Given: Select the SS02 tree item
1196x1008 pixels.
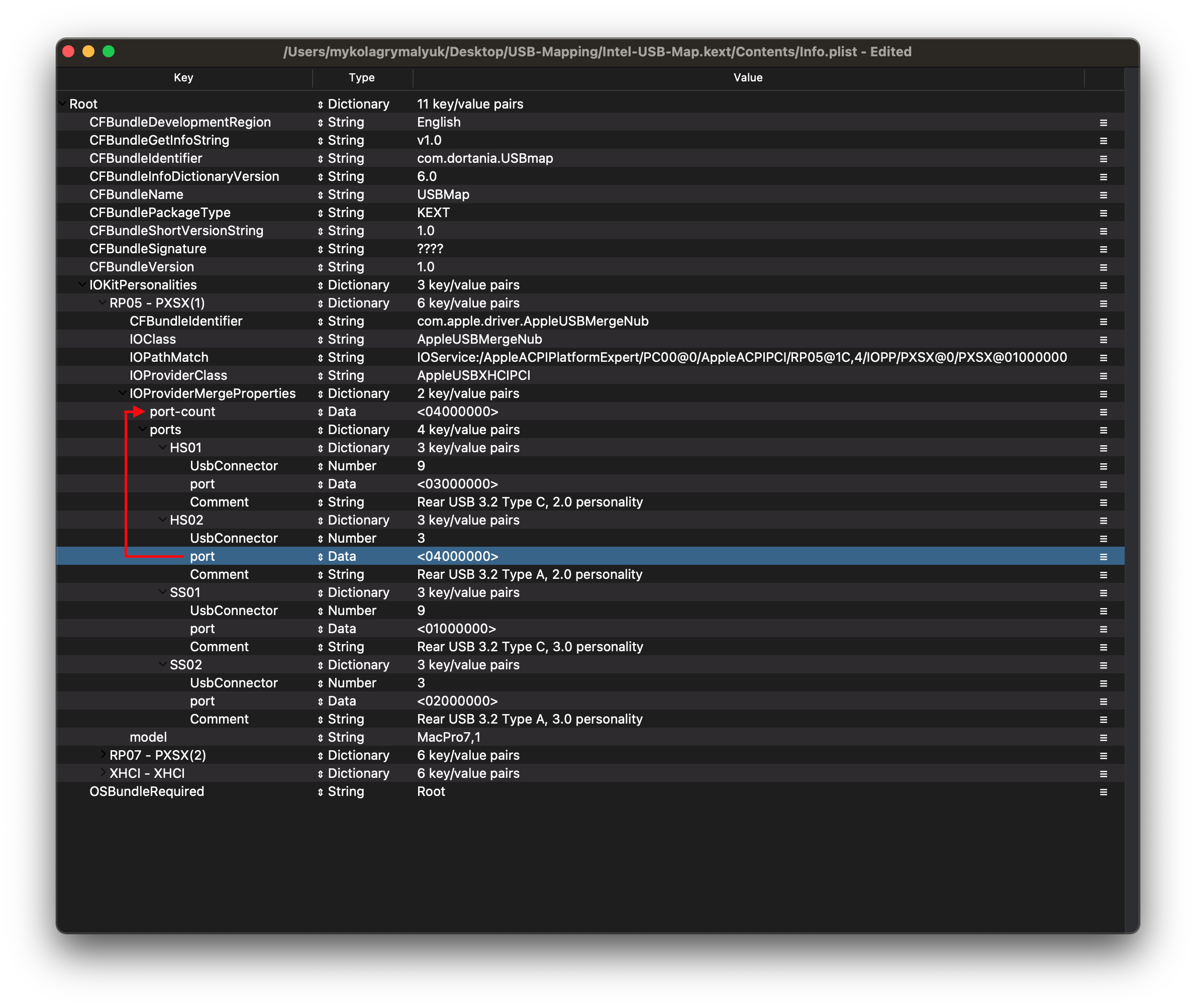Looking at the screenshot, I should (x=186, y=665).
